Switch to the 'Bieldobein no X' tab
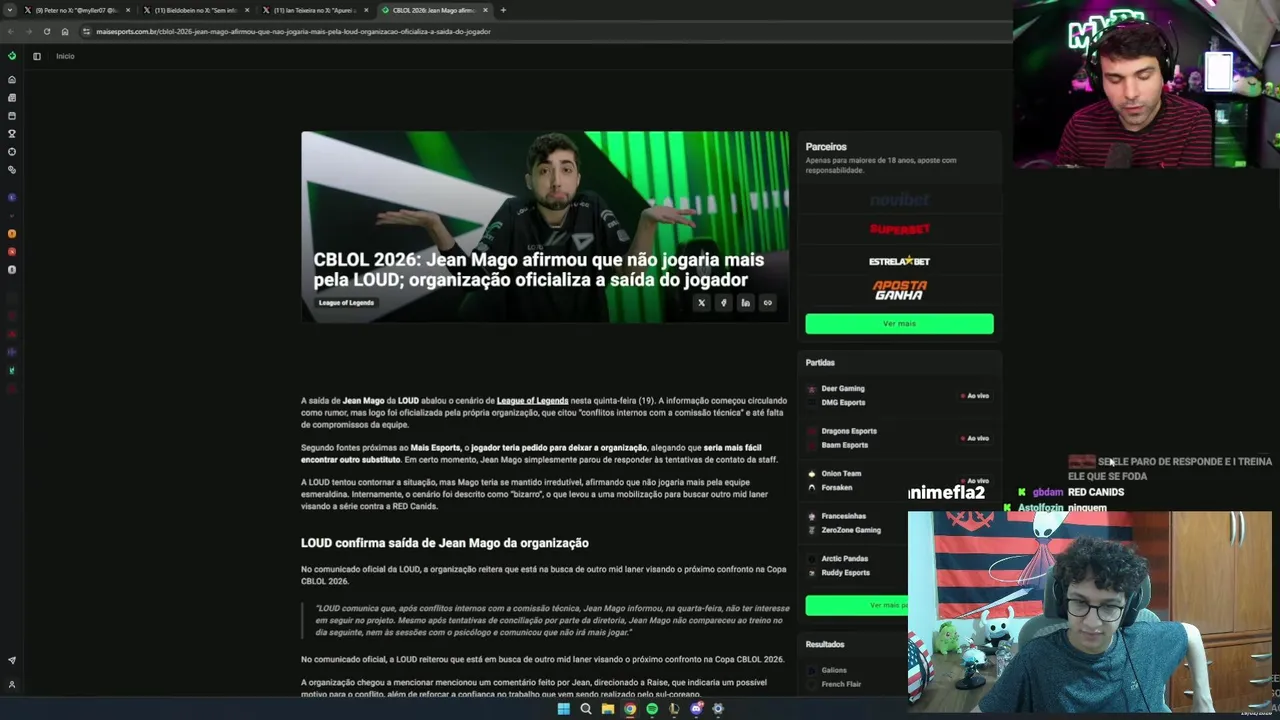Screen dimensions: 1280x720 [x=196, y=10]
